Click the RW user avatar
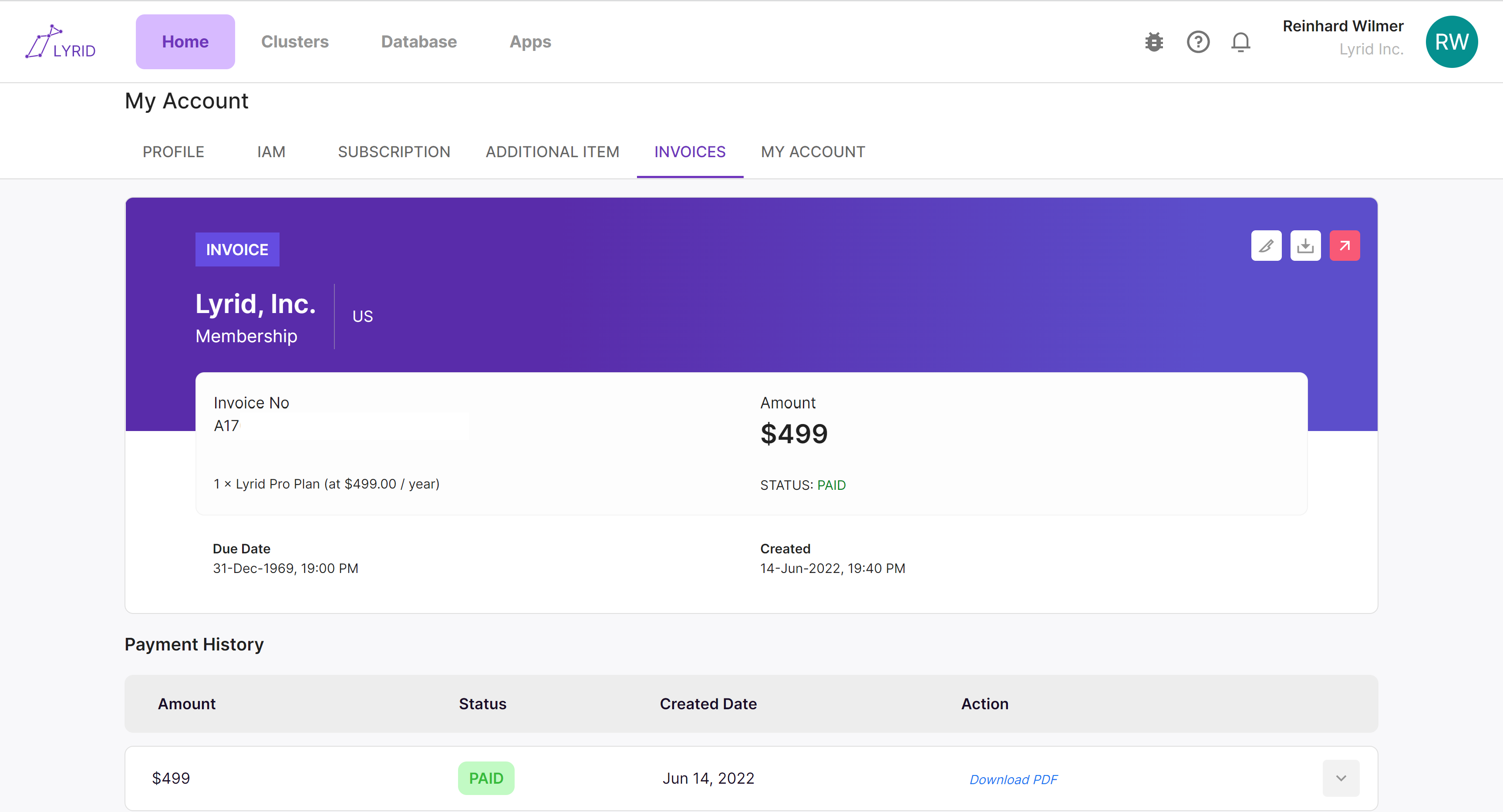Image resolution: width=1503 pixels, height=812 pixels. (x=1451, y=42)
